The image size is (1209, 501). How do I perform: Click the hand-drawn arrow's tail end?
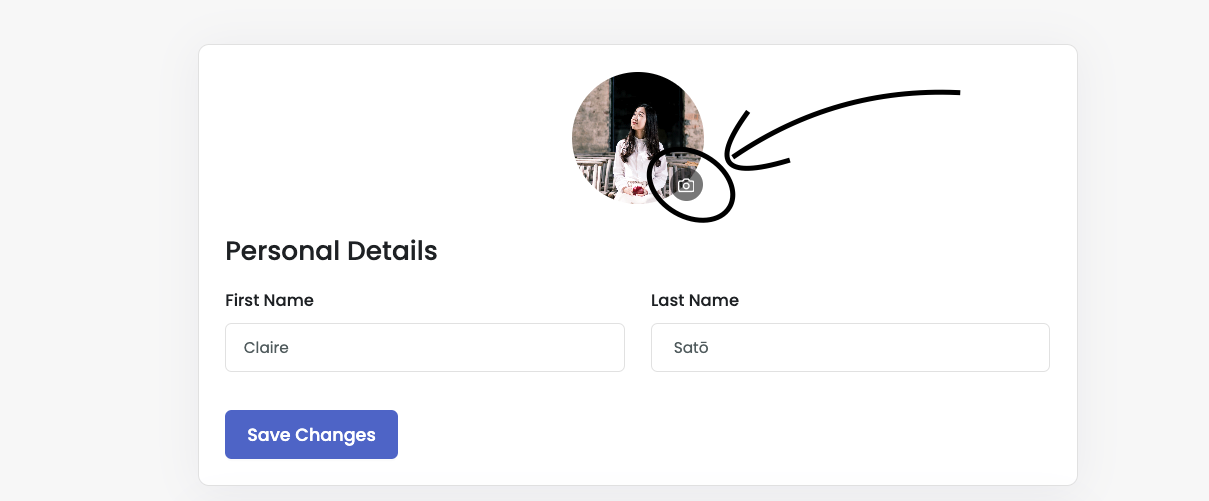tap(956, 93)
